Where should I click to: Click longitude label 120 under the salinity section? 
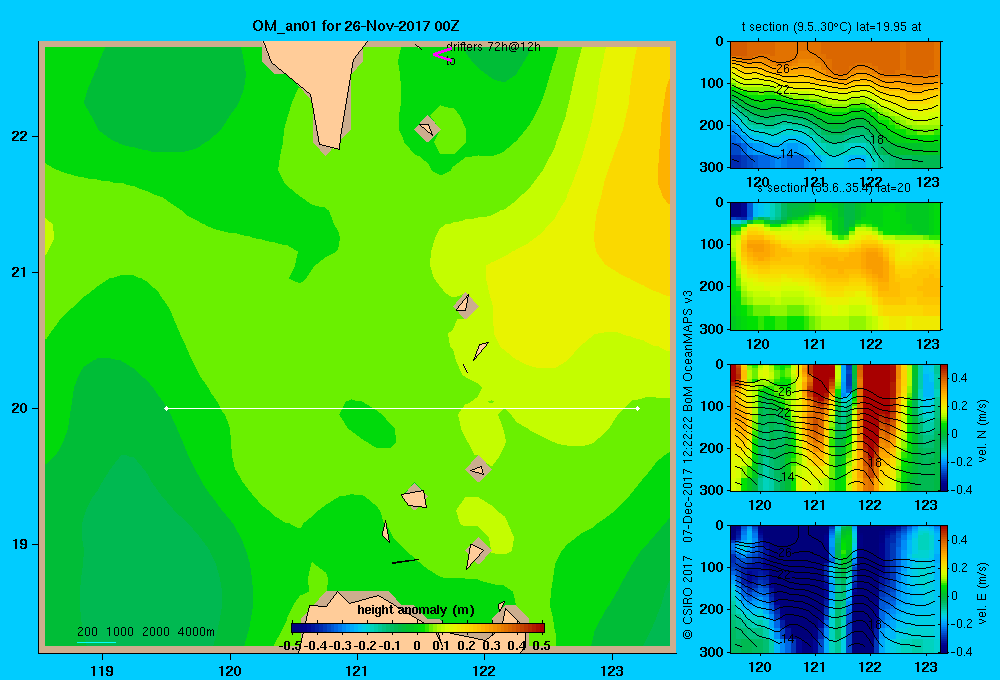click(758, 344)
